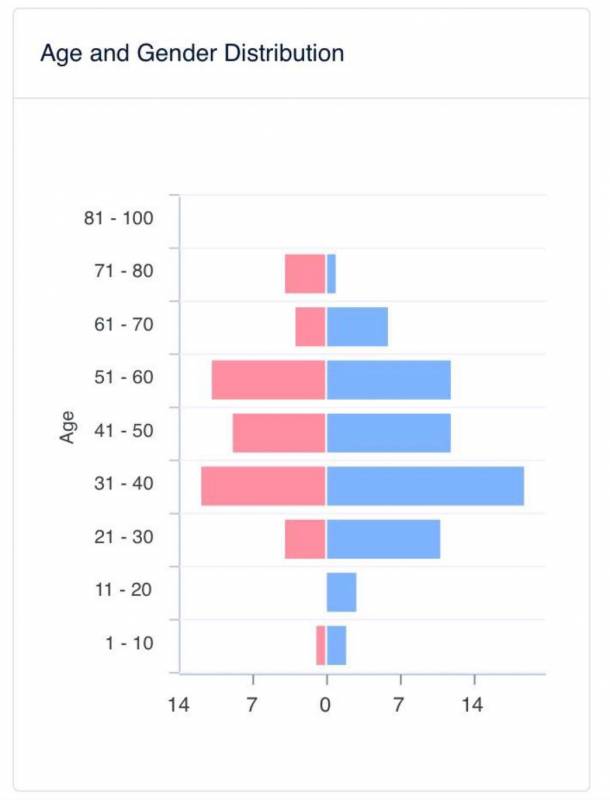This screenshot has height=800, width=610.
Task: Click the blue bar for ages 1 - 10
Action: [x=336, y=645]
